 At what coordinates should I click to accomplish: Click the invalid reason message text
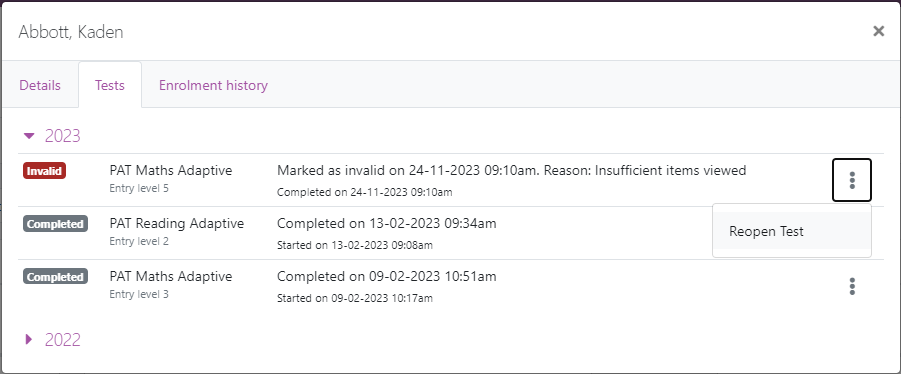[x=511, y=170]
